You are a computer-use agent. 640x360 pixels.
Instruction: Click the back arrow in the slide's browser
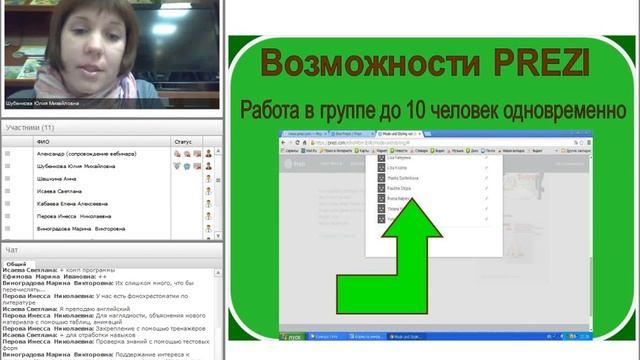coord(284,142)
